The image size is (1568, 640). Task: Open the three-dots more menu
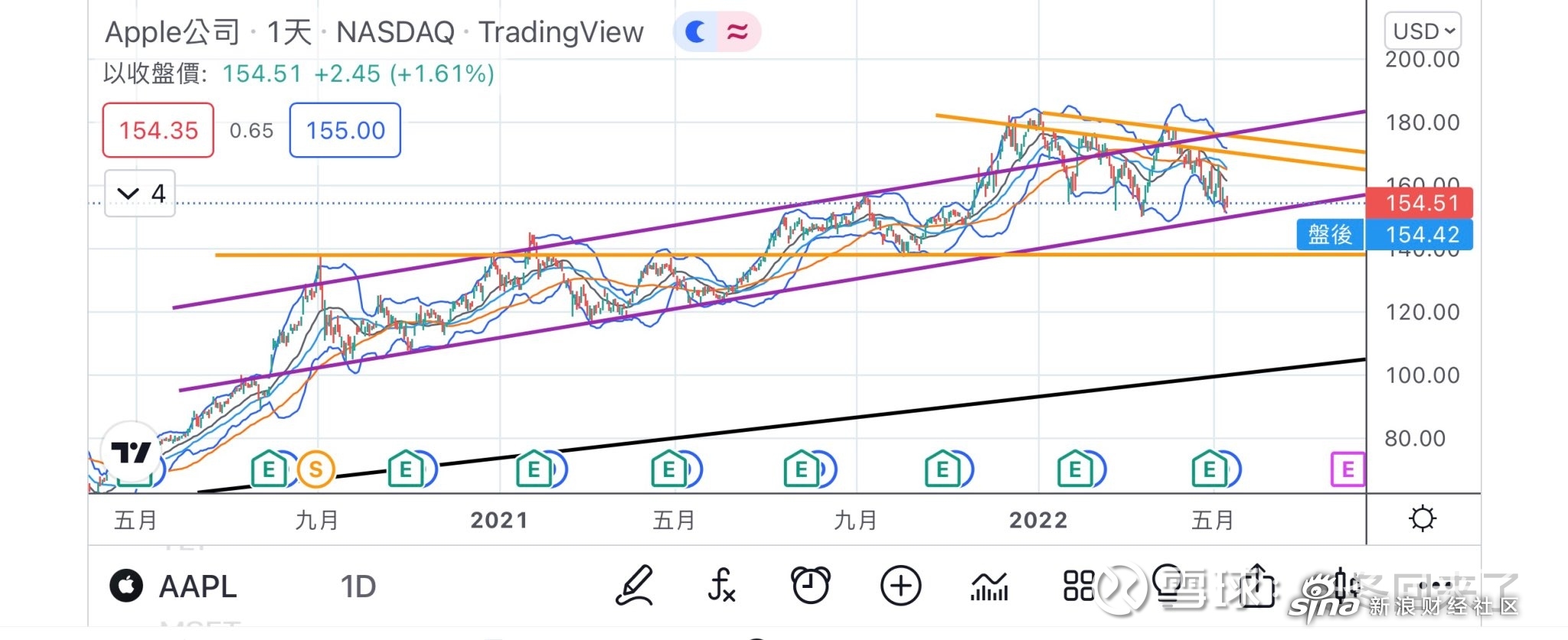[x=1436, y=586]
